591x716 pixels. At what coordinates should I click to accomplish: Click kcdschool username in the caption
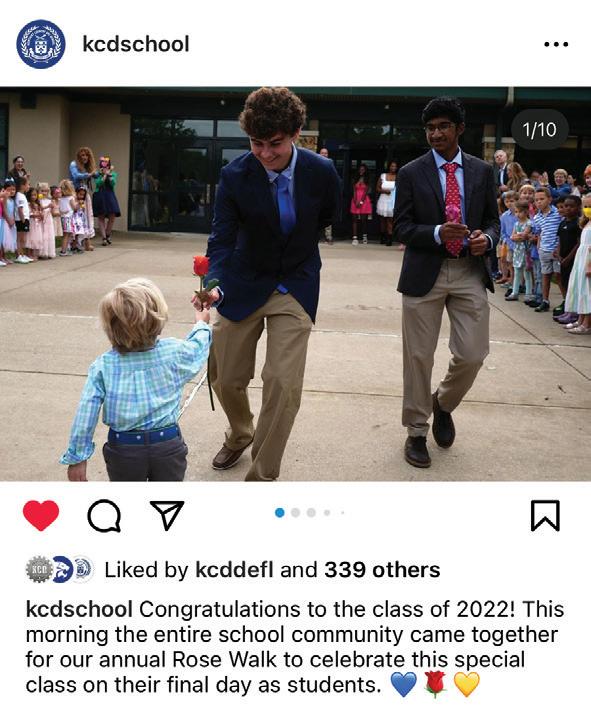pos(79,609)
